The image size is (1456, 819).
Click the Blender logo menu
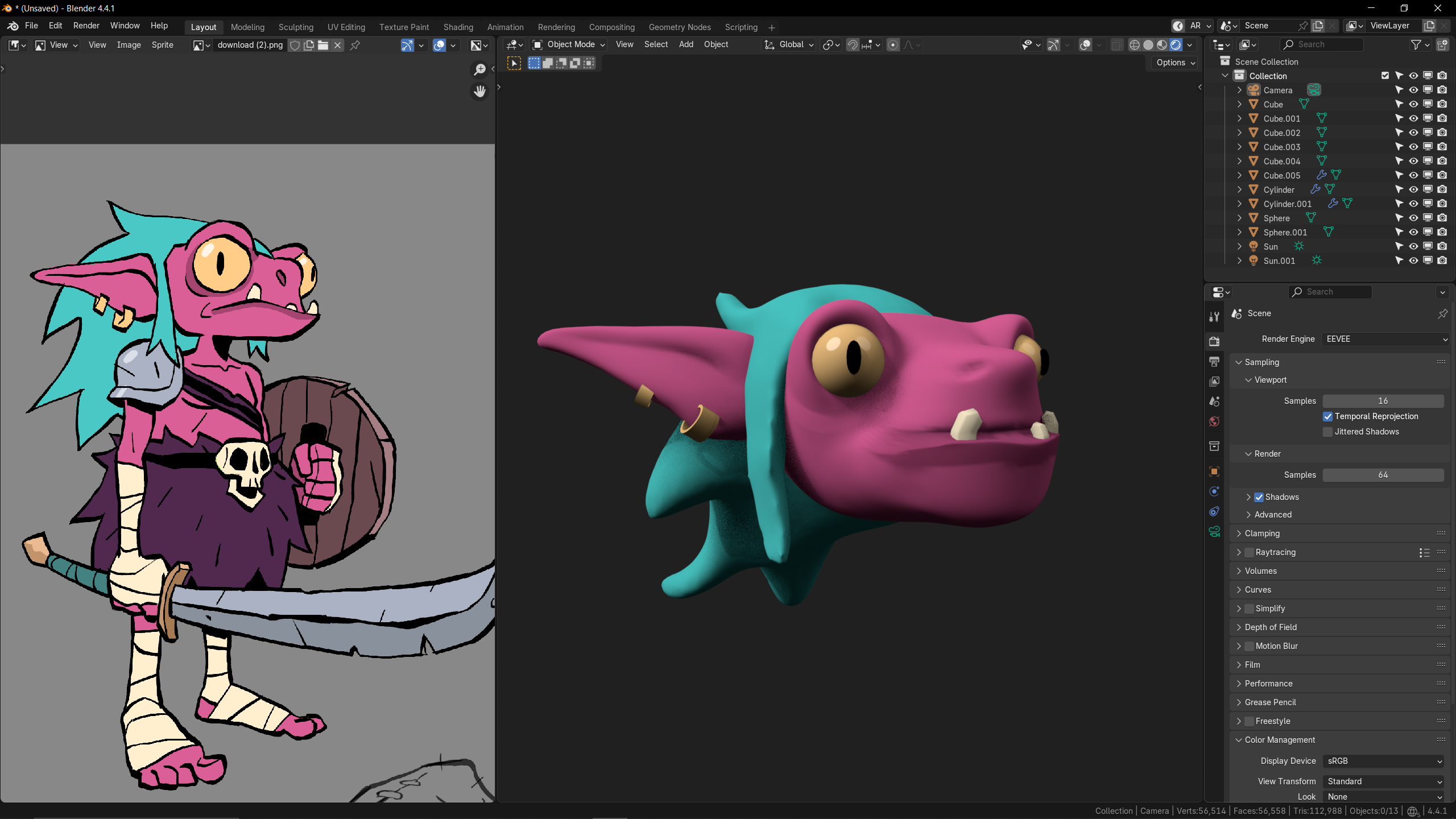coord(13,26)
